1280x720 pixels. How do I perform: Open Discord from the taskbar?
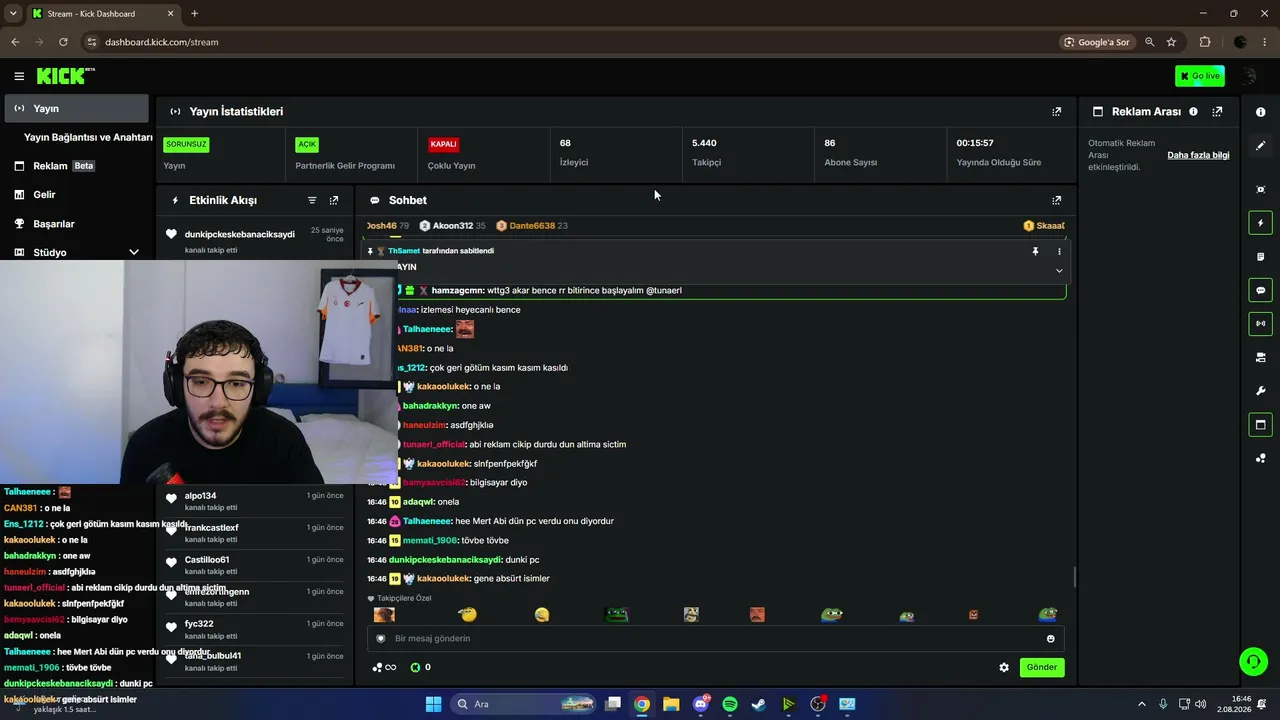701,704
